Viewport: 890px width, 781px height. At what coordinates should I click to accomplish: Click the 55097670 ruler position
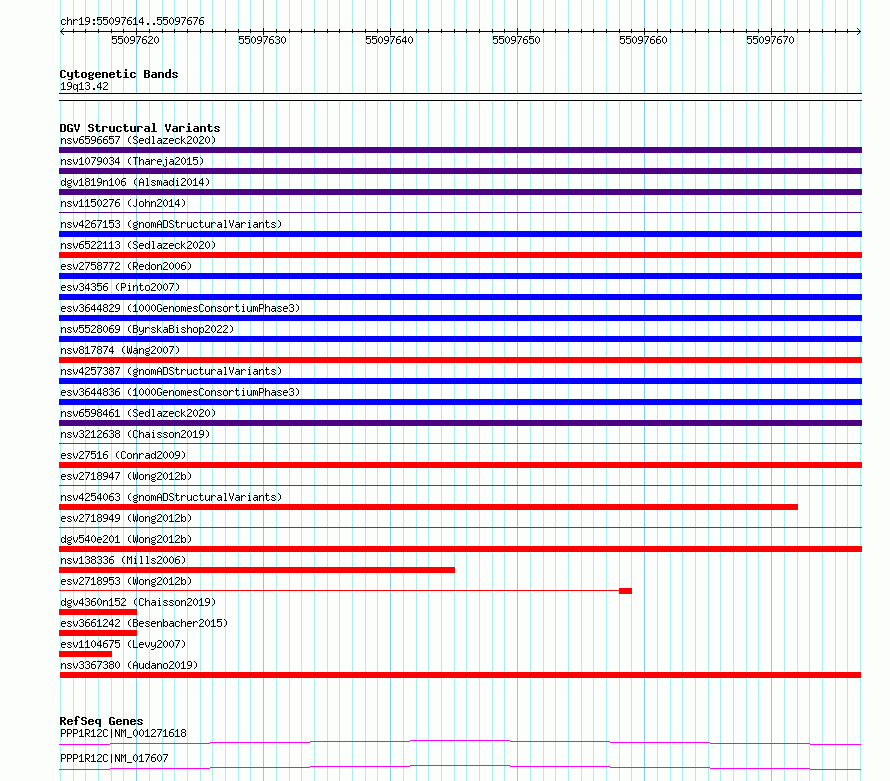770,40
